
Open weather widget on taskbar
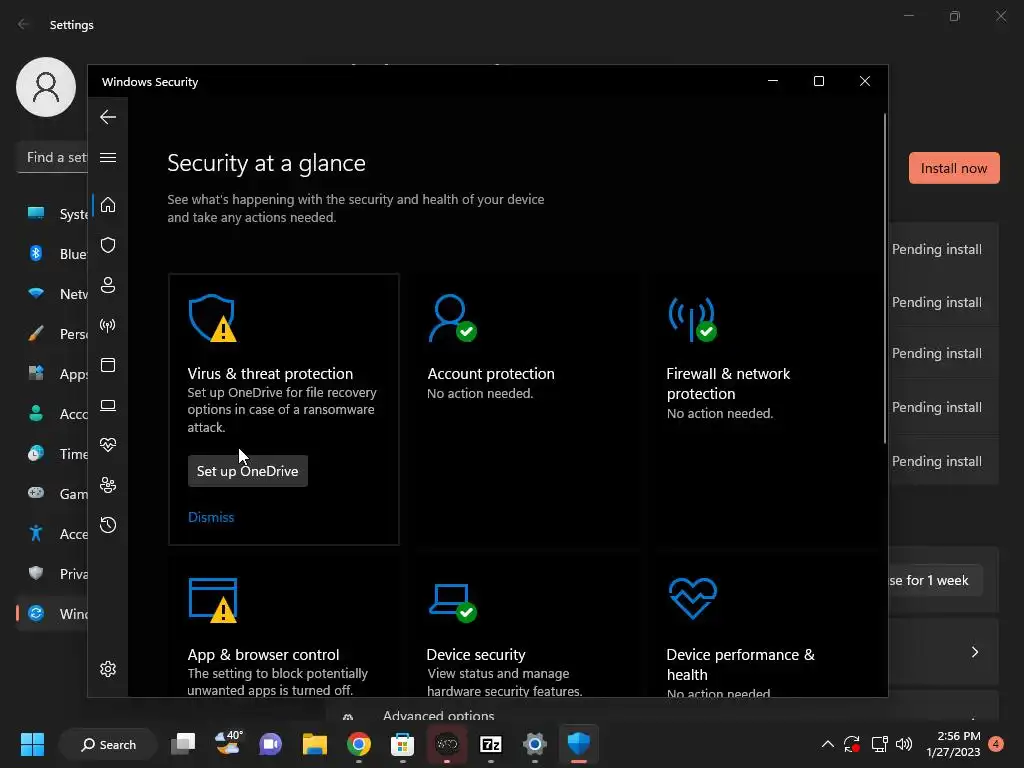(228, 743)
